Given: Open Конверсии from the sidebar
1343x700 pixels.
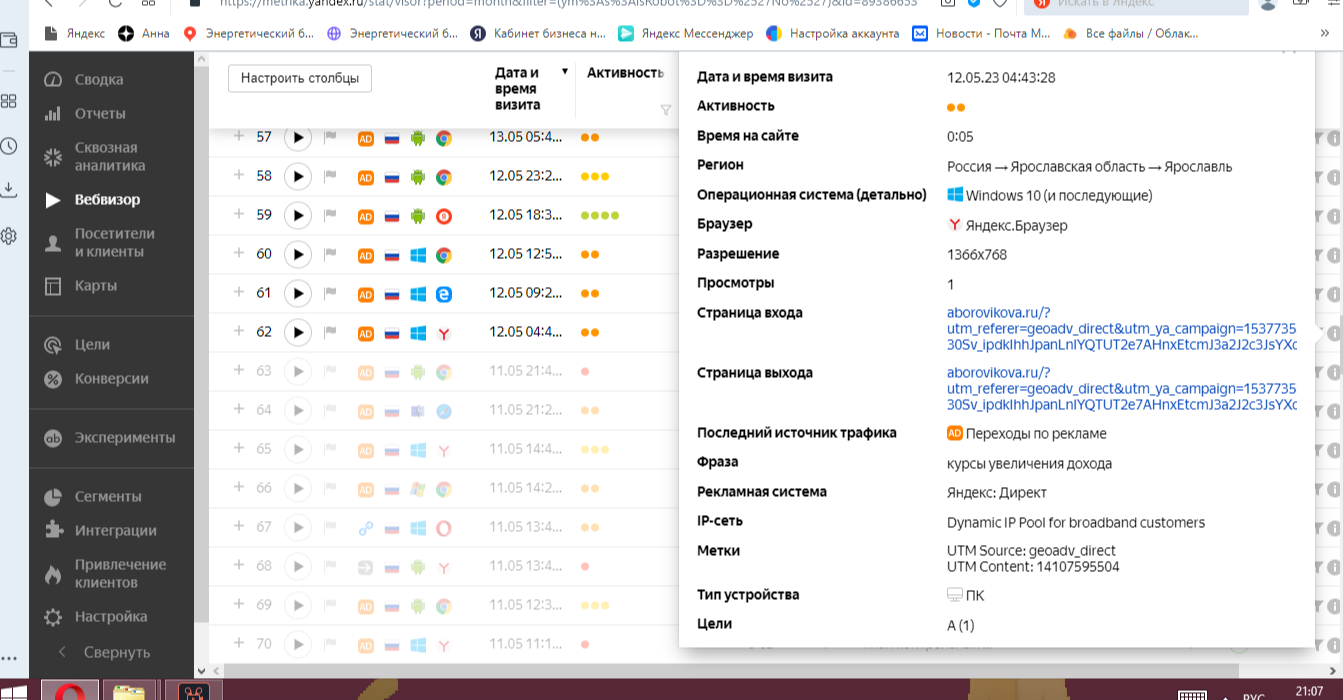Looking at the screenshot, I should 111,378.
